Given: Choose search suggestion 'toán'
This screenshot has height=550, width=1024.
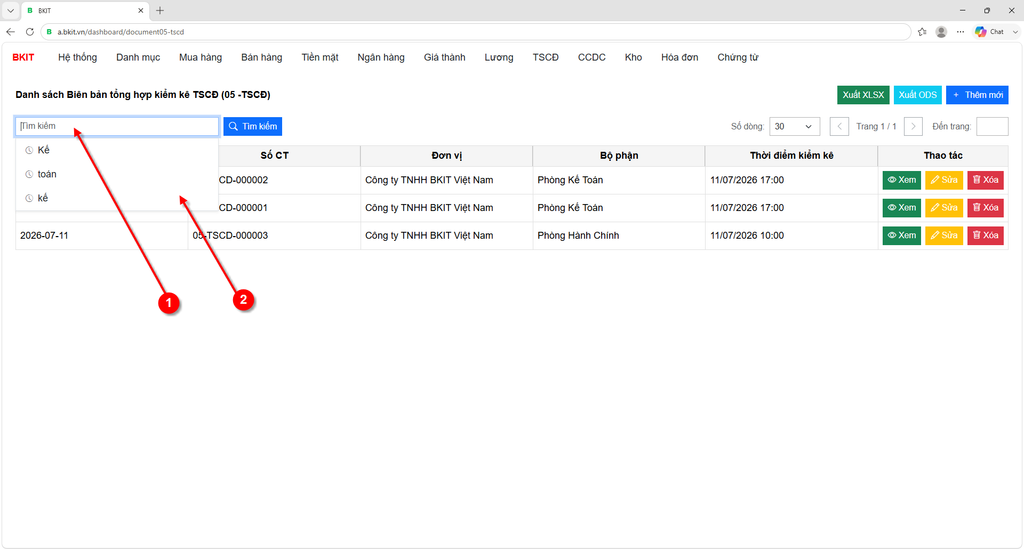Looking at the screenshot, I should pos(117,174).
